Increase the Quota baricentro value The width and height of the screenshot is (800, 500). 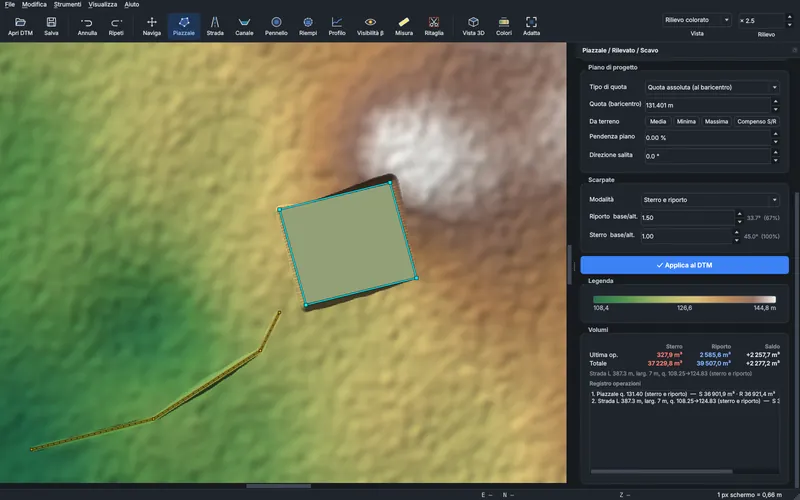pyautogui.click(x=776, y=102)
